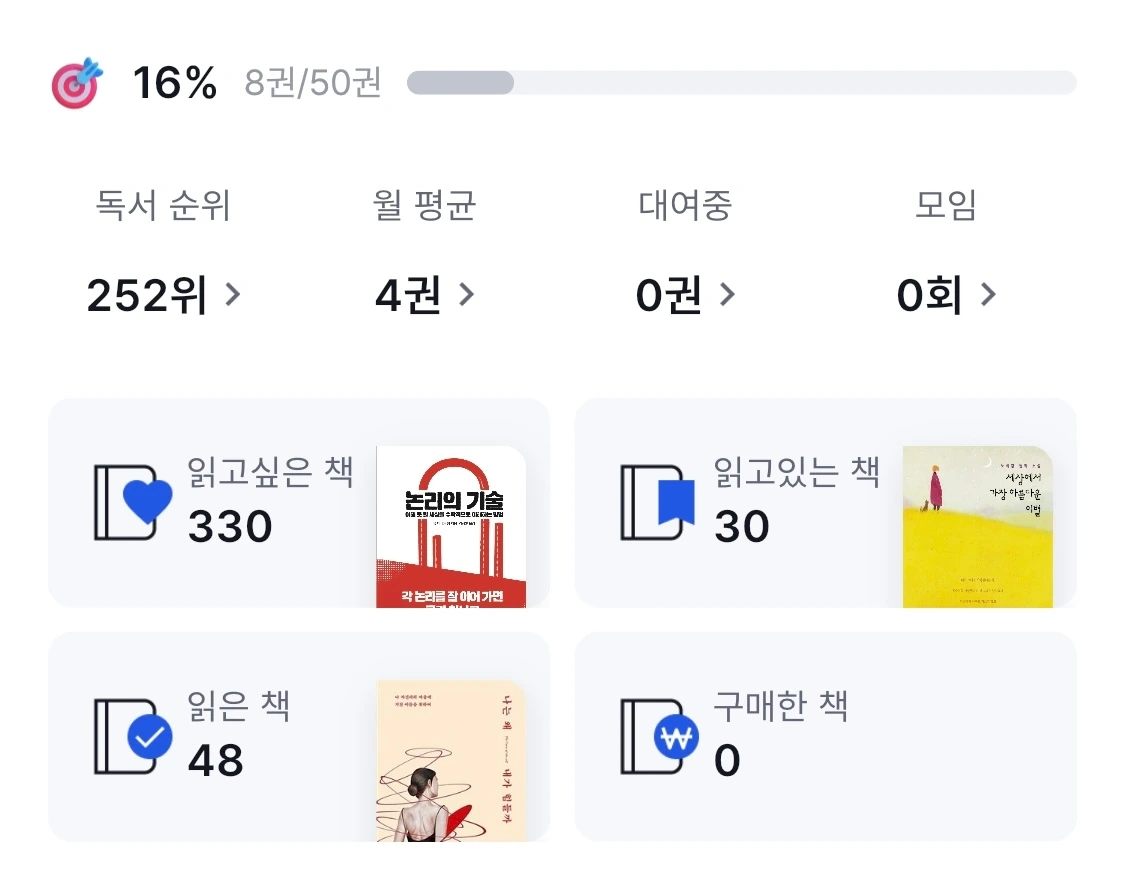Viewport: 1125px width, 874px height.
Task: Open the 읽고있는 책 30 card
Action: click(826, 503)
